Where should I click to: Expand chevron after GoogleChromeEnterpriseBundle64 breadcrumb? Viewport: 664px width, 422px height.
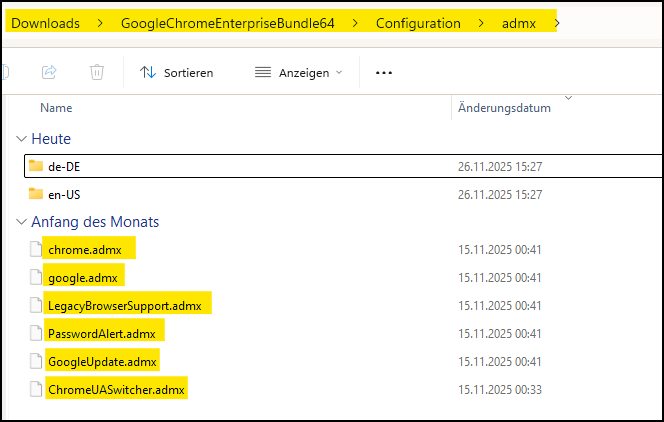pos(355,23)
